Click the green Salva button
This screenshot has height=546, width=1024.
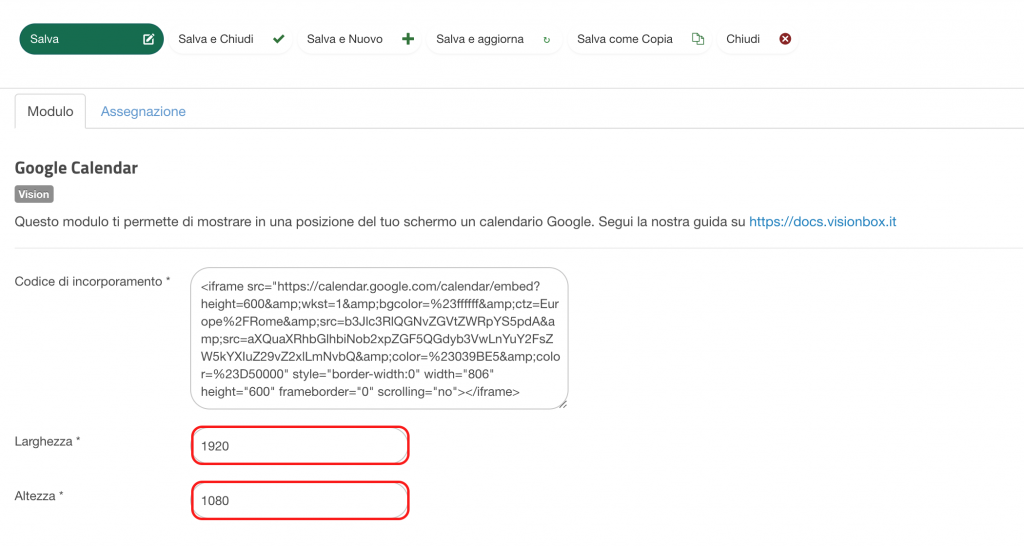91,39
